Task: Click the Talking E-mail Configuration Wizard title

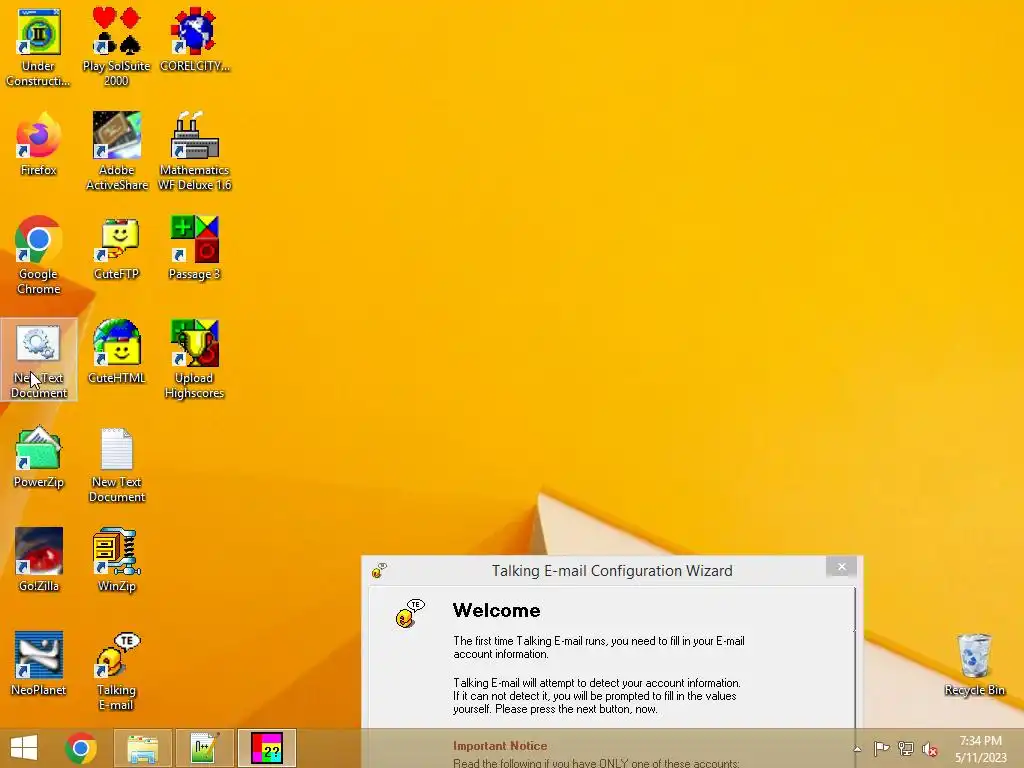Action: coord(612,571)
